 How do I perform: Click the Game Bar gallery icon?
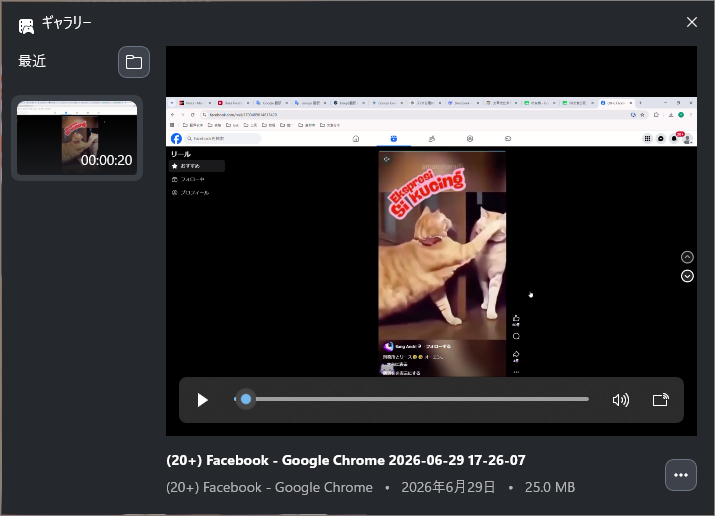26,26
